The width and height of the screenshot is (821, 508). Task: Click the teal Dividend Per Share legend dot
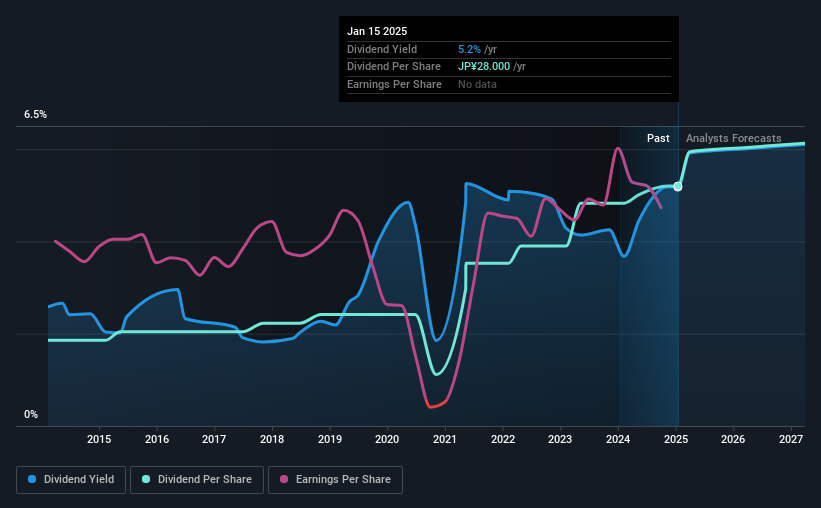[146, 479]
